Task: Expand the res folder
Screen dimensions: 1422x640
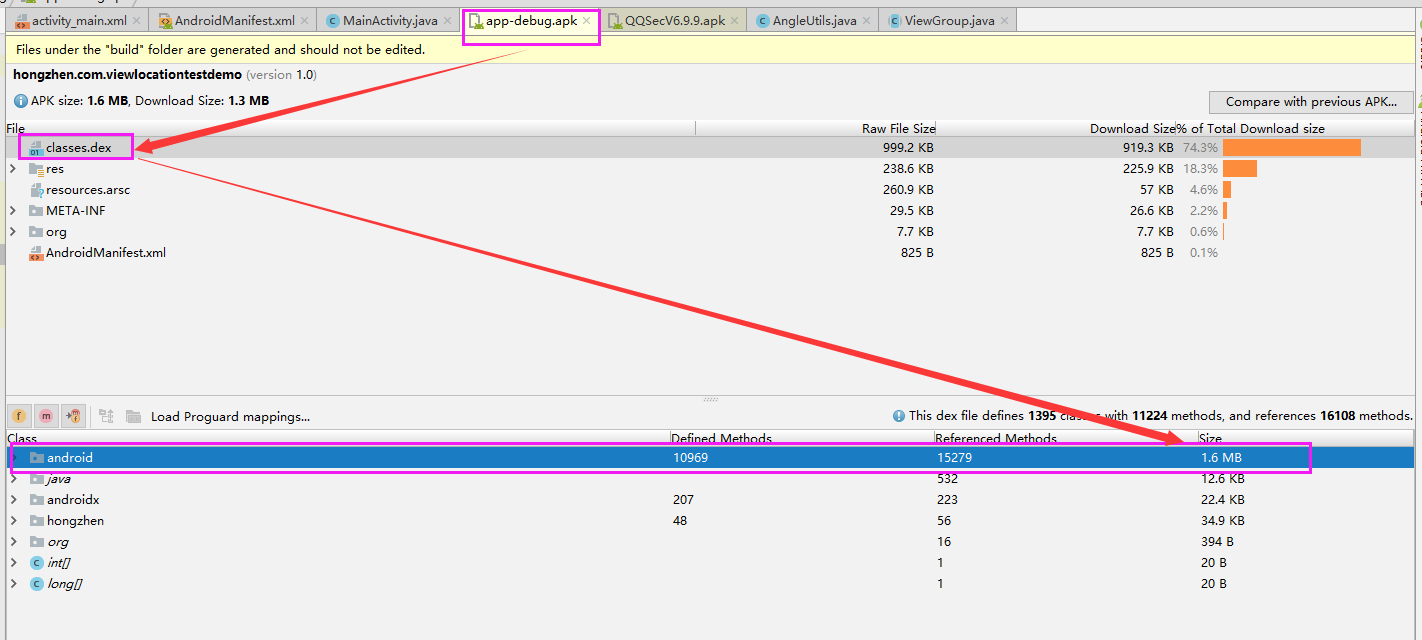Action: point(11,168)
